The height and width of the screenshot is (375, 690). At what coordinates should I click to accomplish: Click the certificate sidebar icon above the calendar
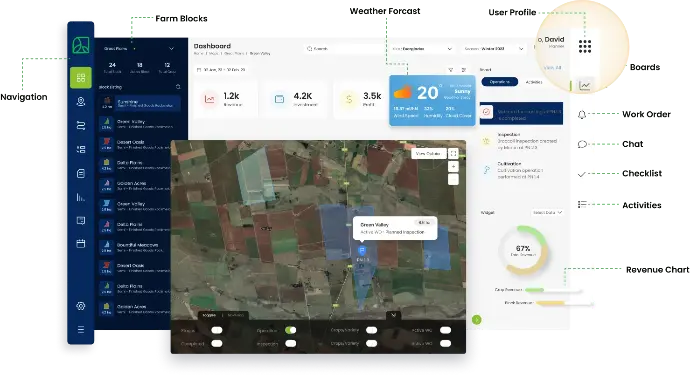[x=81, y=221]
